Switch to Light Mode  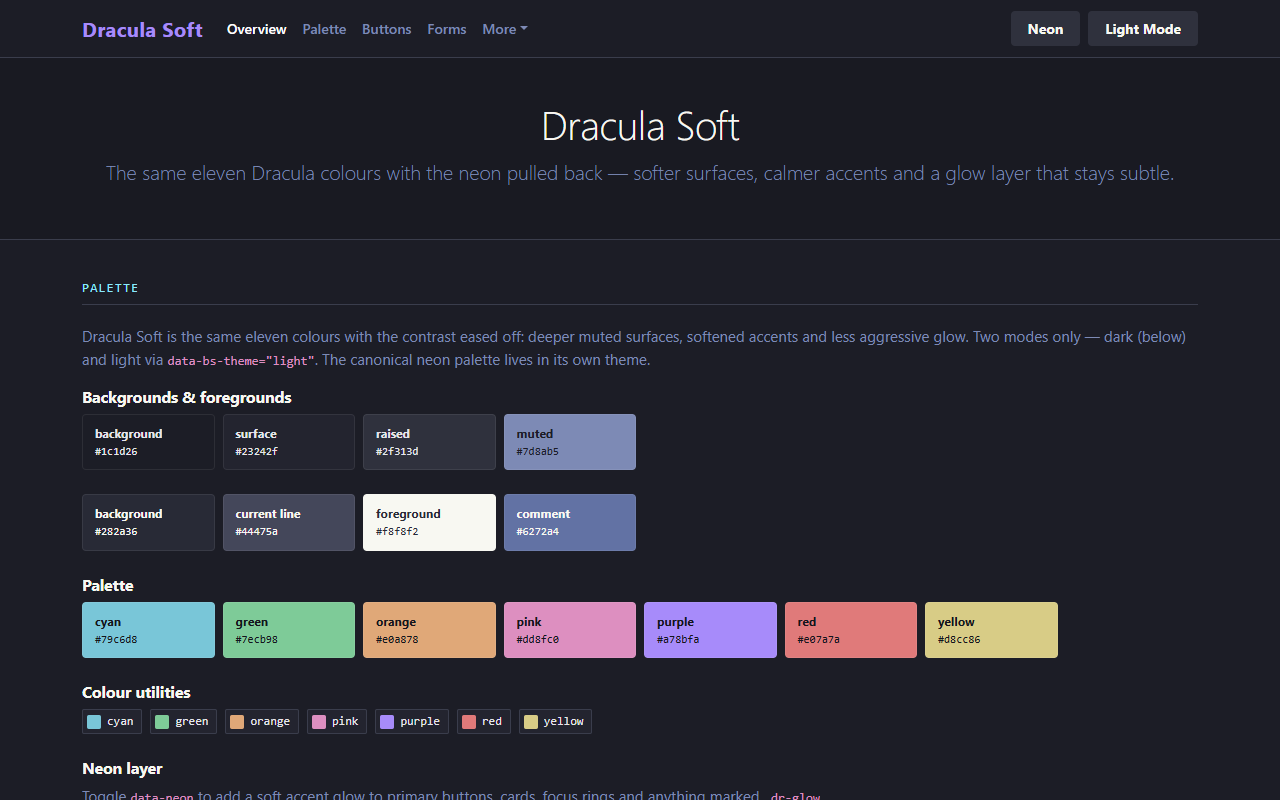1142,29
